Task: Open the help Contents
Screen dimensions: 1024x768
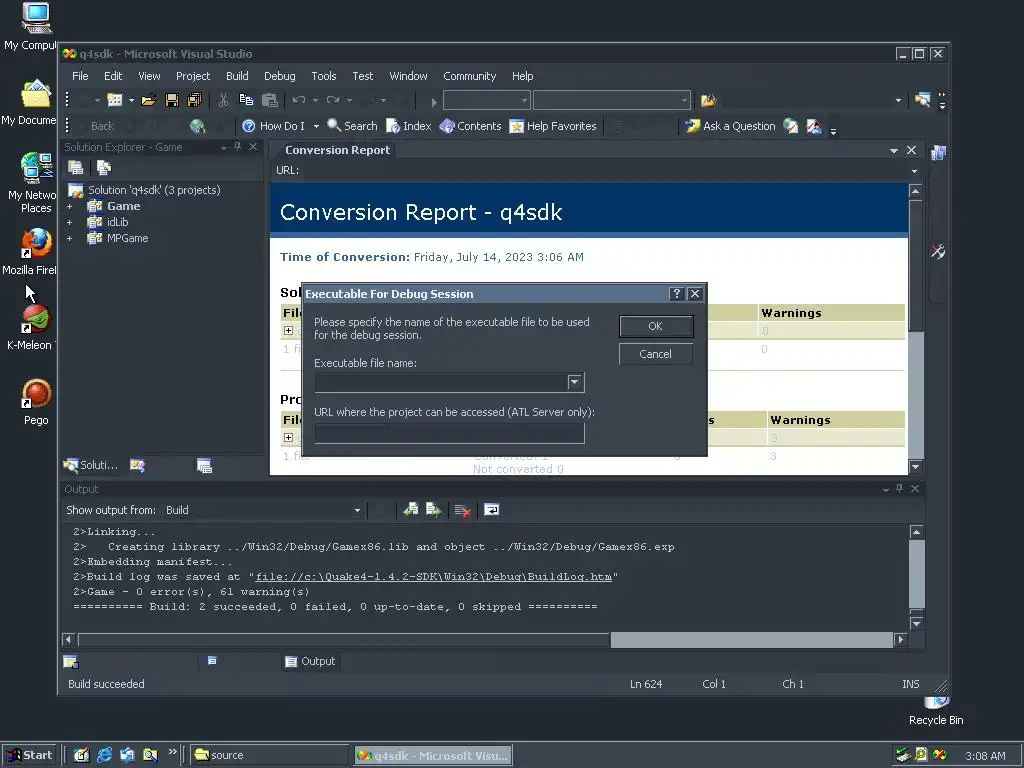Action: tap(470, 126)
